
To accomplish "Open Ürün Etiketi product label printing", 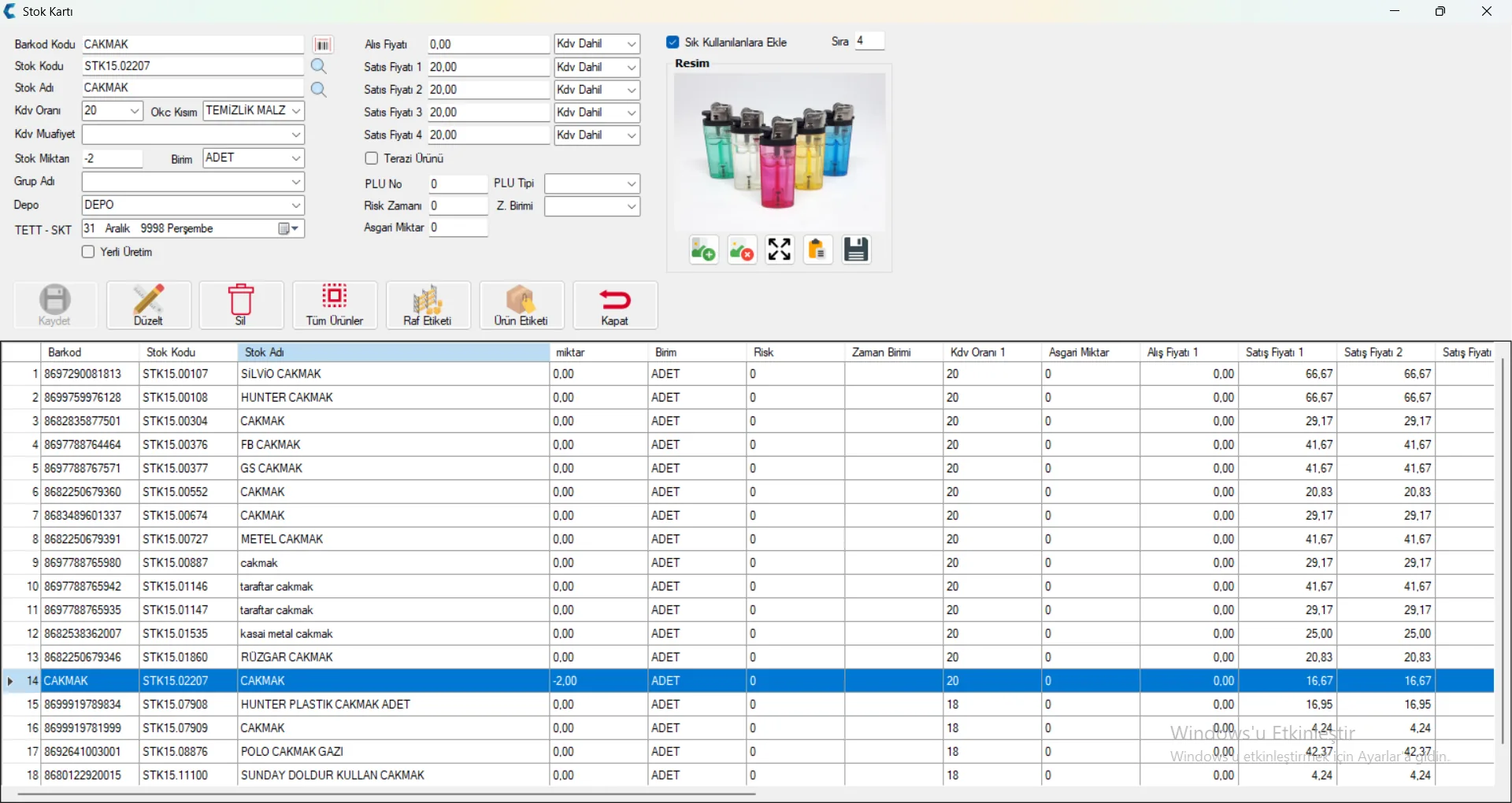I will tap(521, 305).
